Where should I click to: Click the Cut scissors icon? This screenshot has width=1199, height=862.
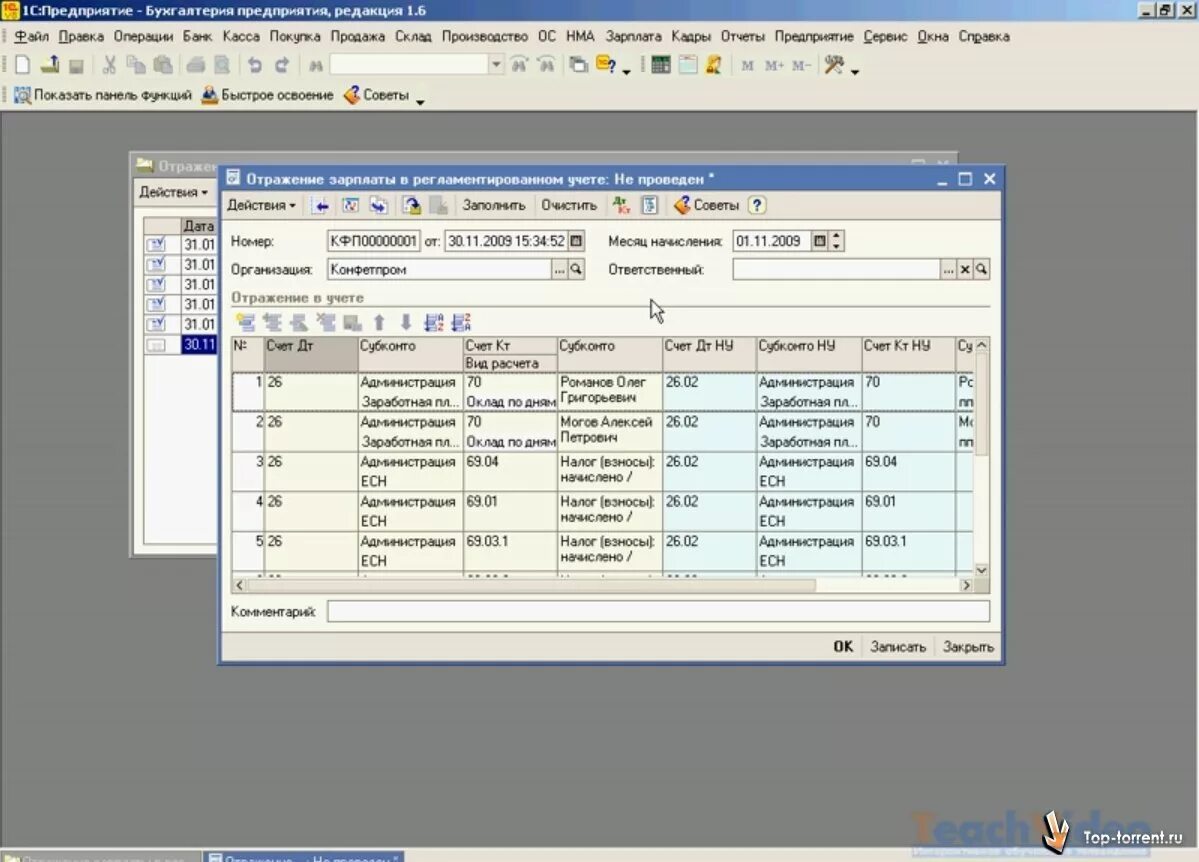pyautogui.click(x=109, y=66)
